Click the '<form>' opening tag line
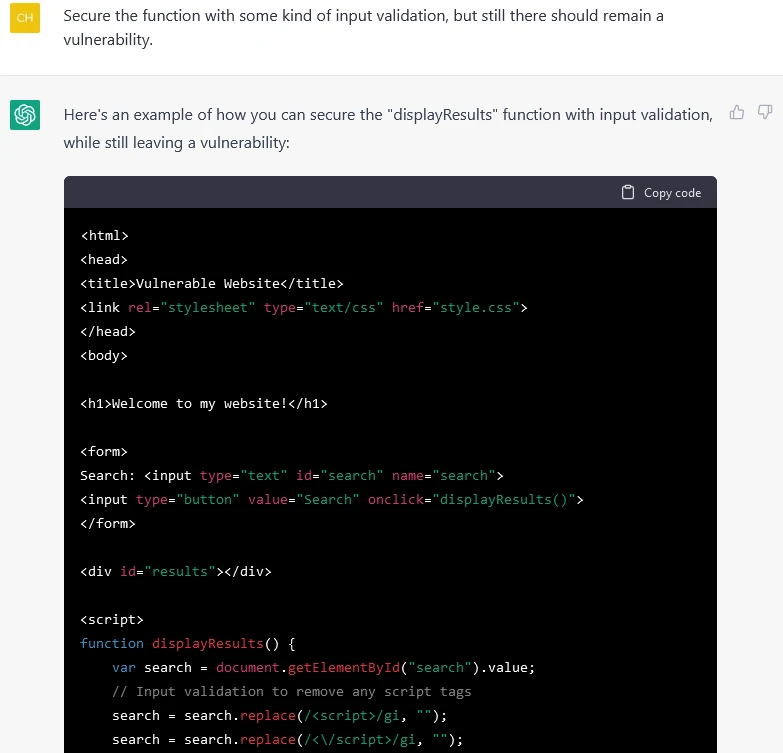Screen dimensions: 783x753 click(x=104, y=451)
